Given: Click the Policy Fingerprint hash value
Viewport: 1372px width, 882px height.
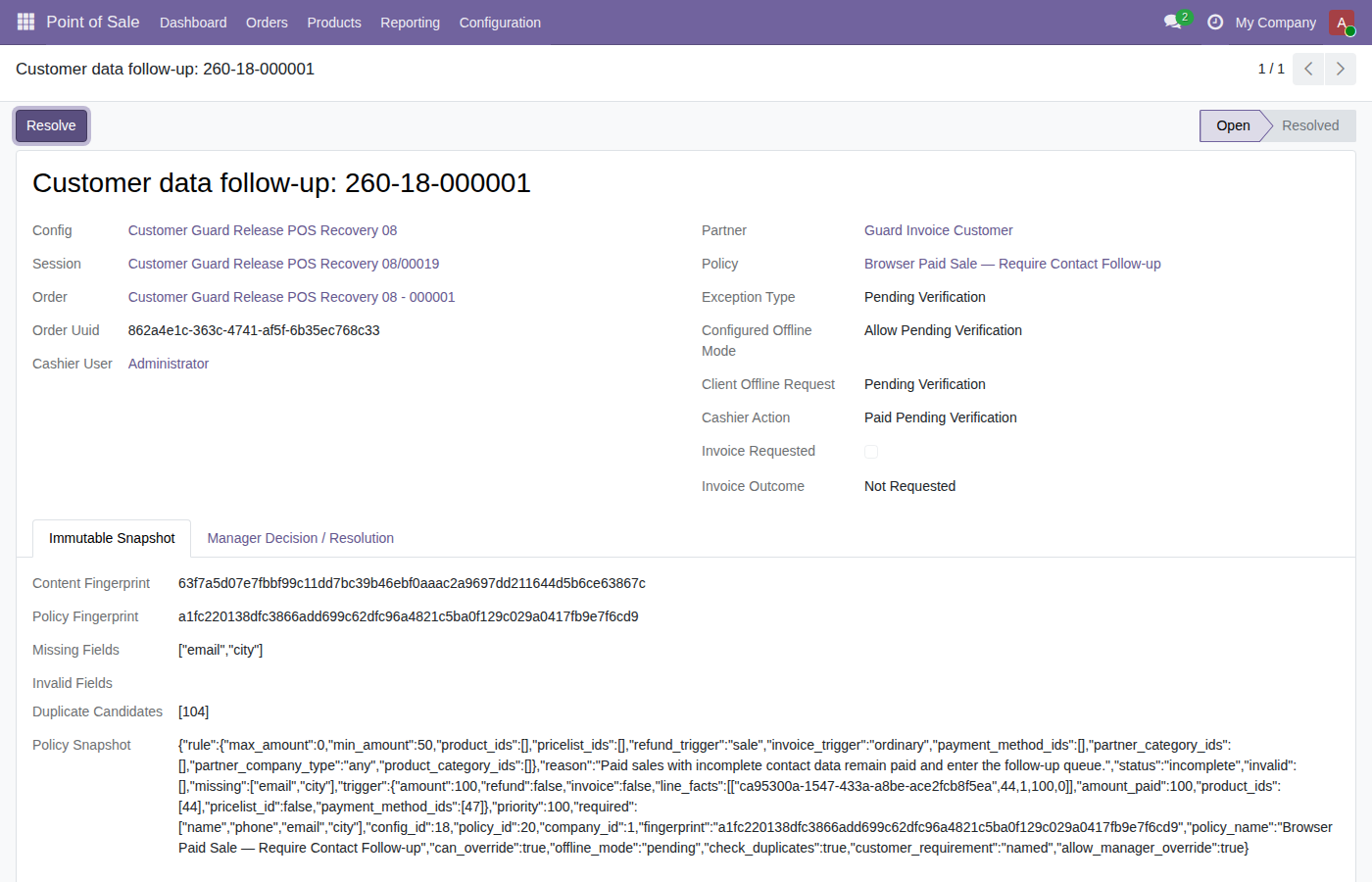Looking at the screenshot, I should (409, 616).
